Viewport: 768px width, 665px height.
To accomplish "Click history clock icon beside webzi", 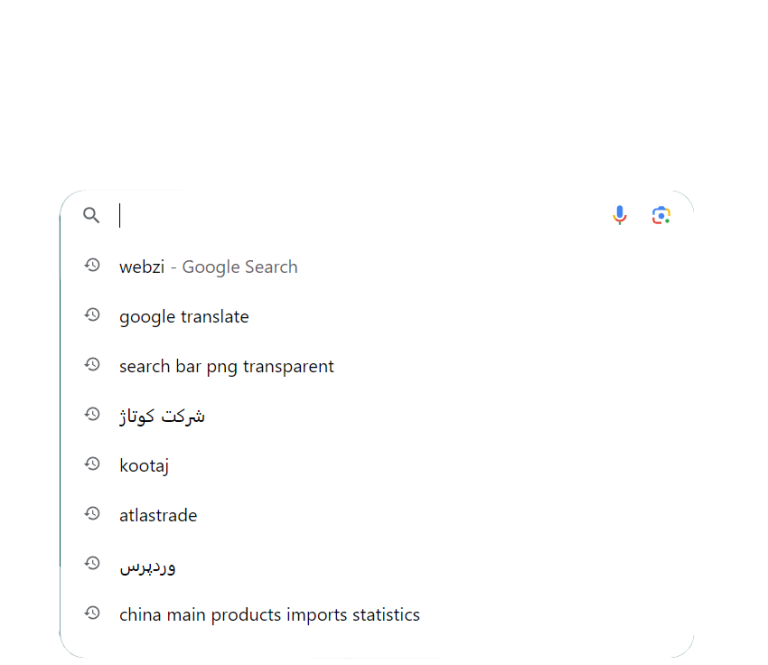I will (x=92, y=265).
